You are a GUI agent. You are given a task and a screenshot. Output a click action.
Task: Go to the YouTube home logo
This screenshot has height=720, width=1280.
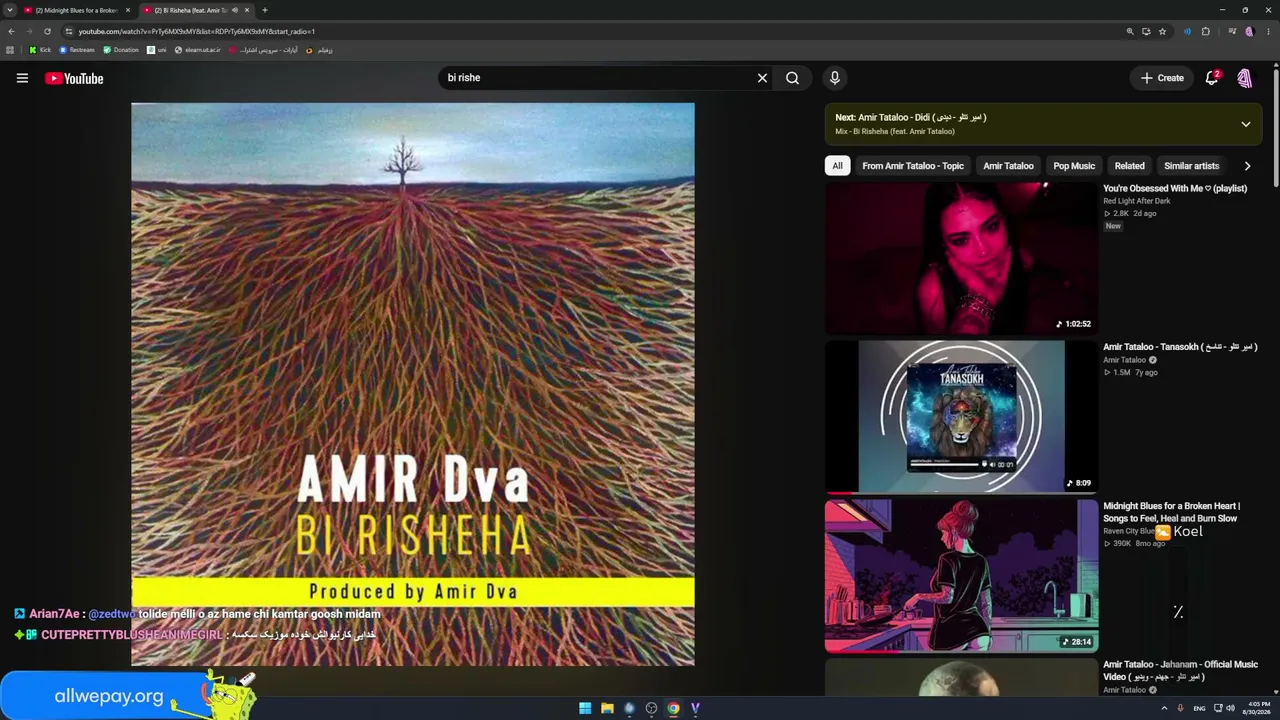point(74,78)
